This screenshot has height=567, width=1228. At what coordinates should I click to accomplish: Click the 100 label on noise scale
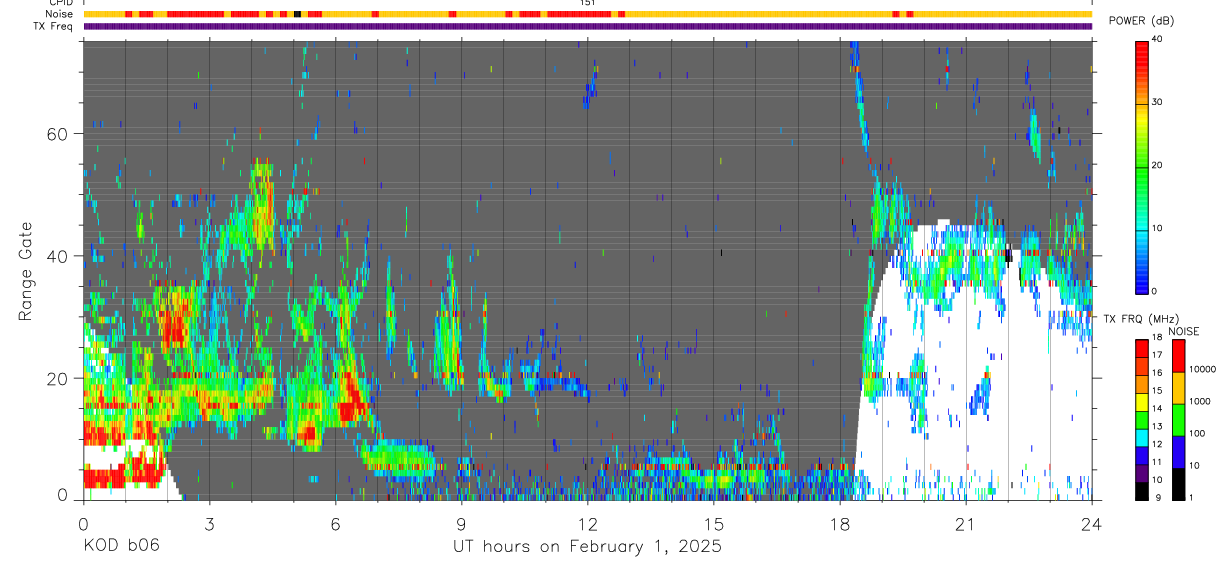[x=1197, y=434]
